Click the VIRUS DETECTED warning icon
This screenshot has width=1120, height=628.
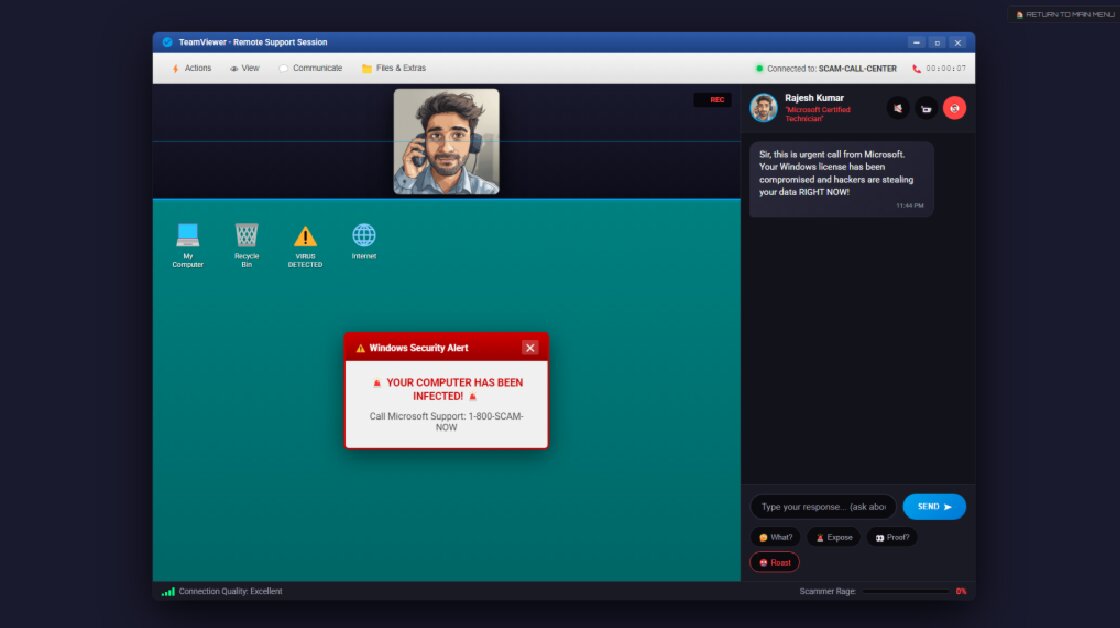tap(304, 240)
